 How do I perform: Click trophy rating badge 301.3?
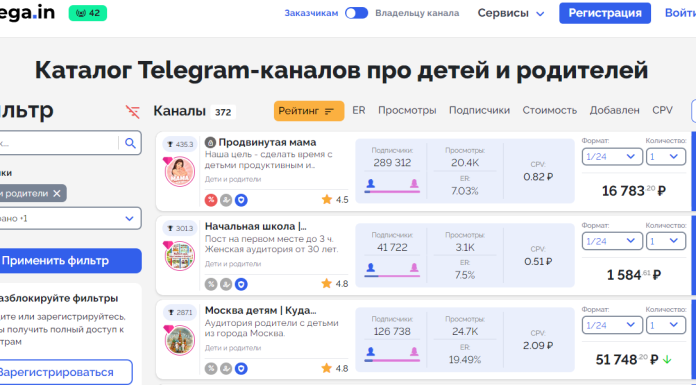click(180, 228)
